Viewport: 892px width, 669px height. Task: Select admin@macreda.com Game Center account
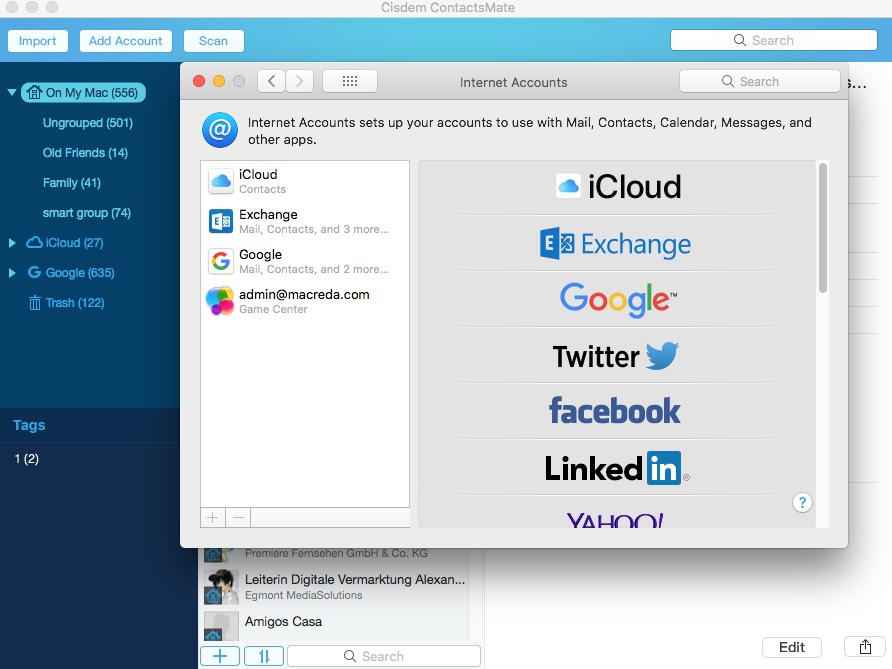point(305,301)
